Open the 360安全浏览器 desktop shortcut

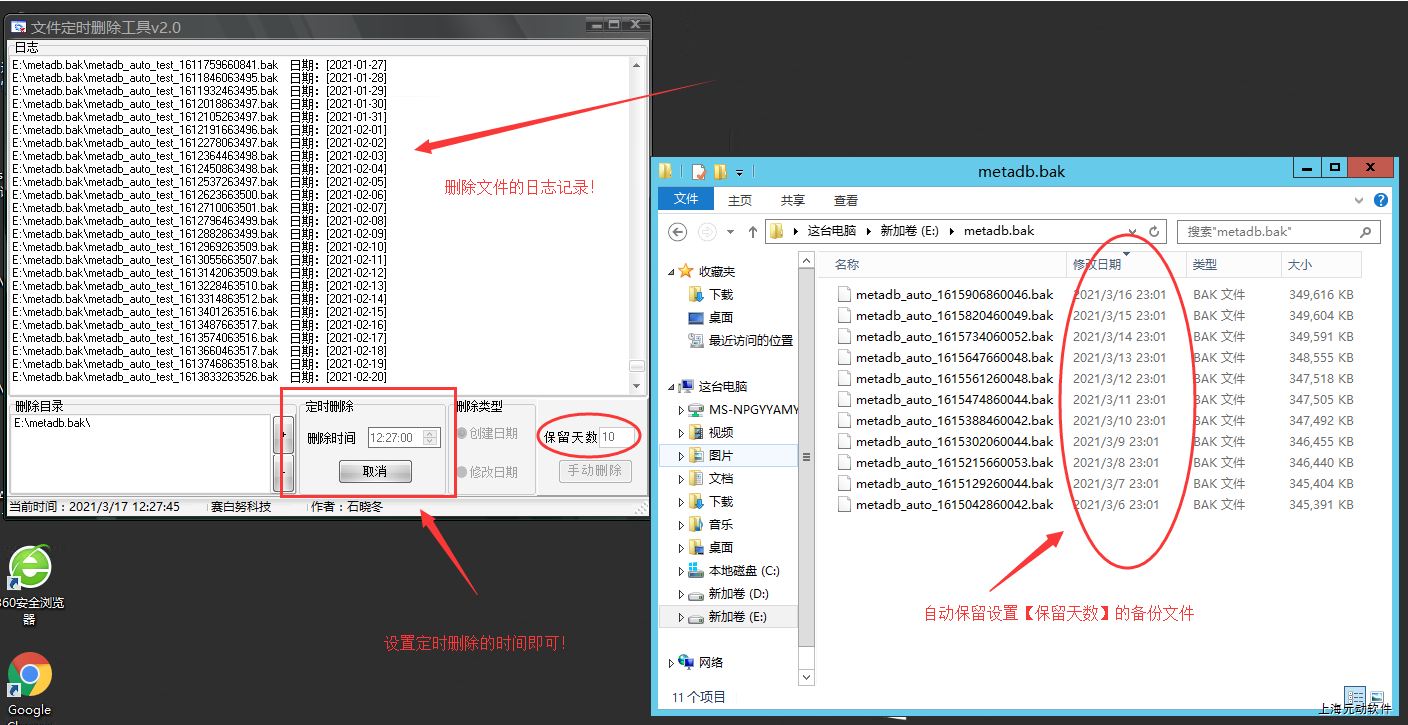(x=30, y=570)
